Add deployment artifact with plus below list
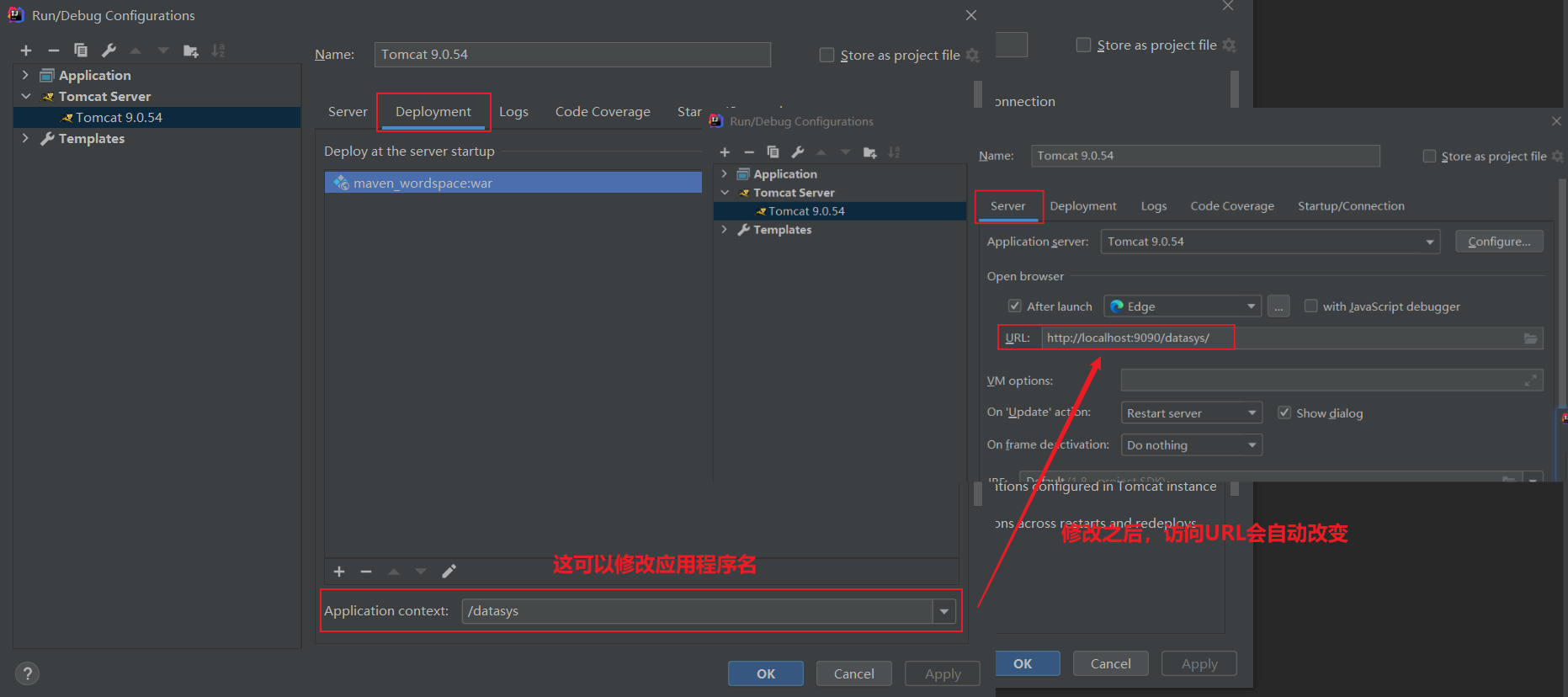 click(339, 572)
